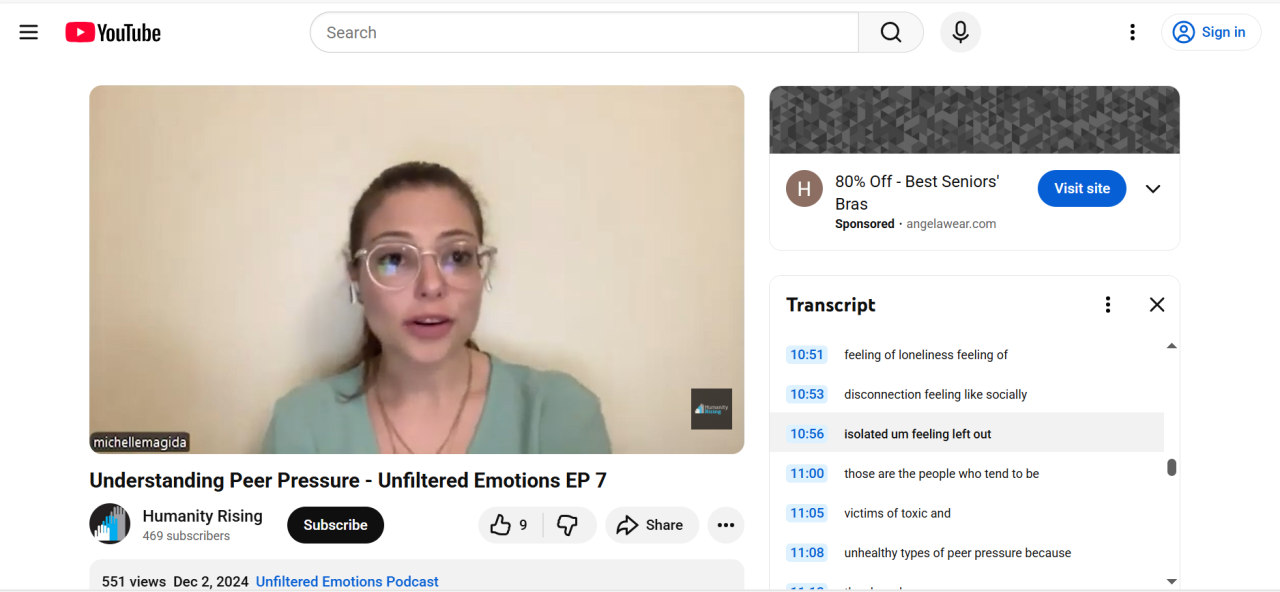
Task: Open the Transcript panel options menu
Action: pyautogui.click(x=1107, y=305)
